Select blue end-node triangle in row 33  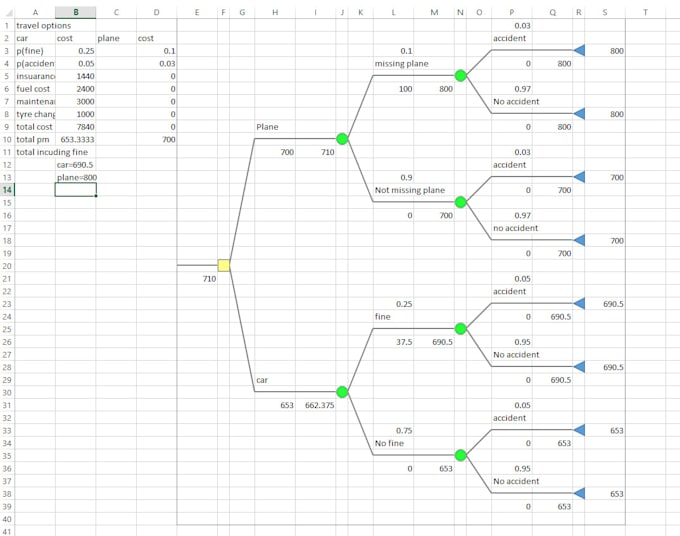pyautogui.click(x=579, y=430)
